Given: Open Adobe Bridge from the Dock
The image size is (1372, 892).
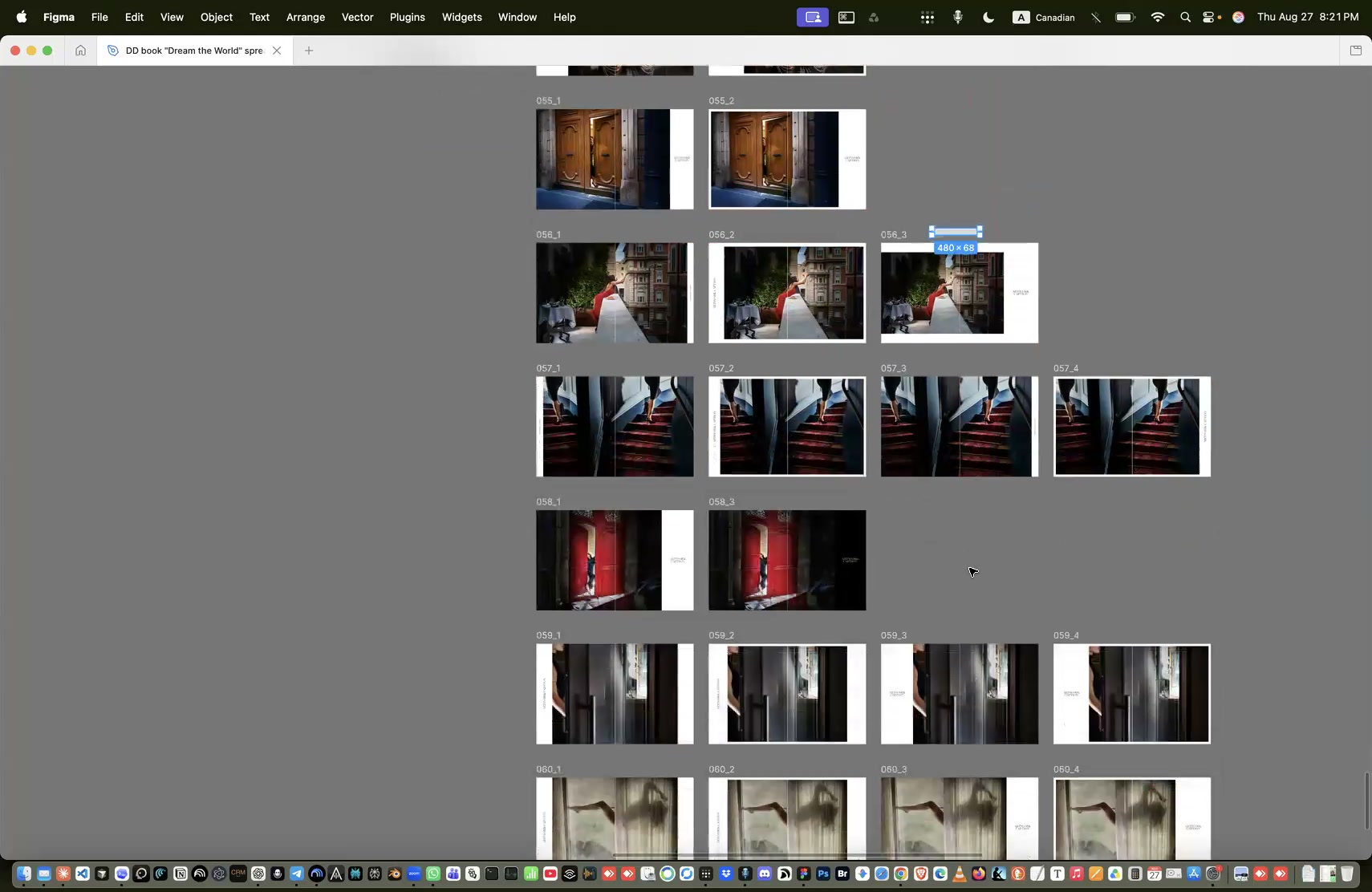Looking at the screenshot, I should [x=842, y=874].
